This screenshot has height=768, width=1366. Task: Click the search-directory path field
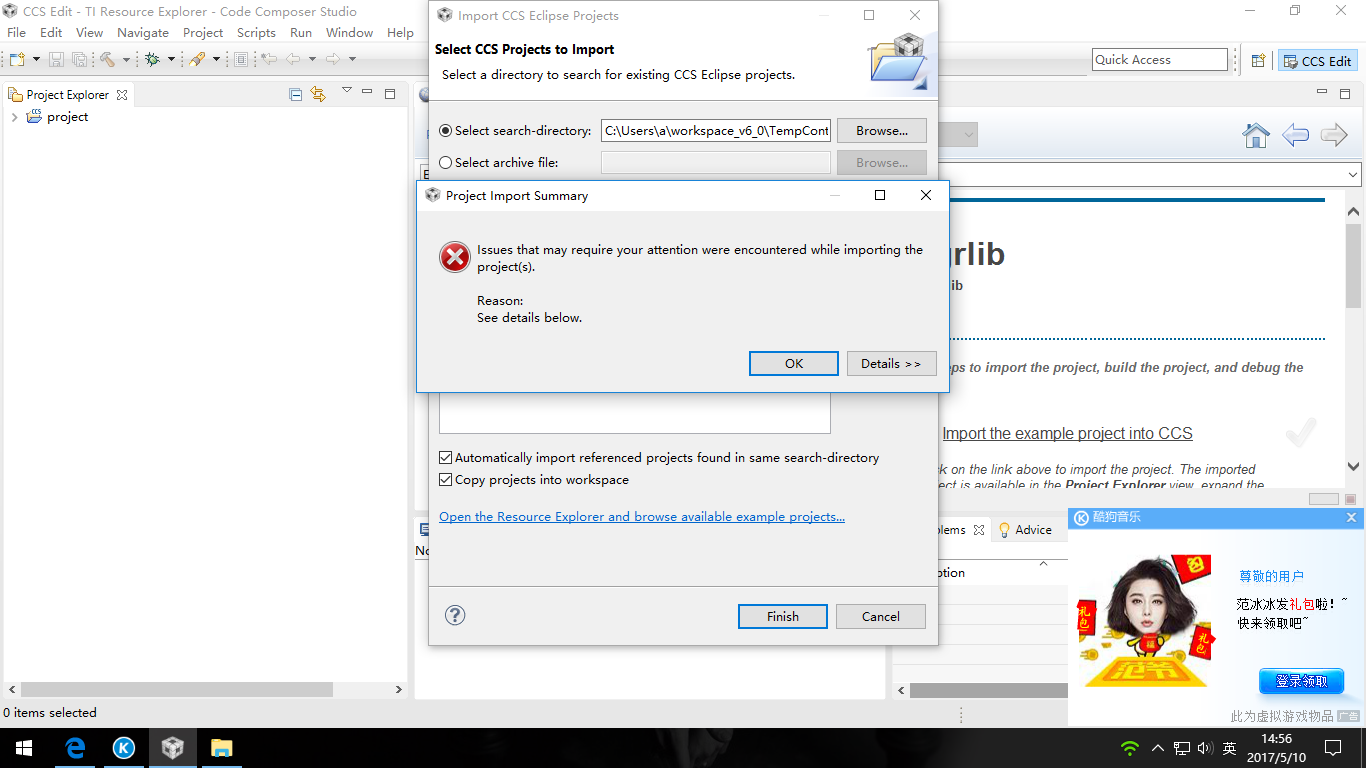click(716, 131)
